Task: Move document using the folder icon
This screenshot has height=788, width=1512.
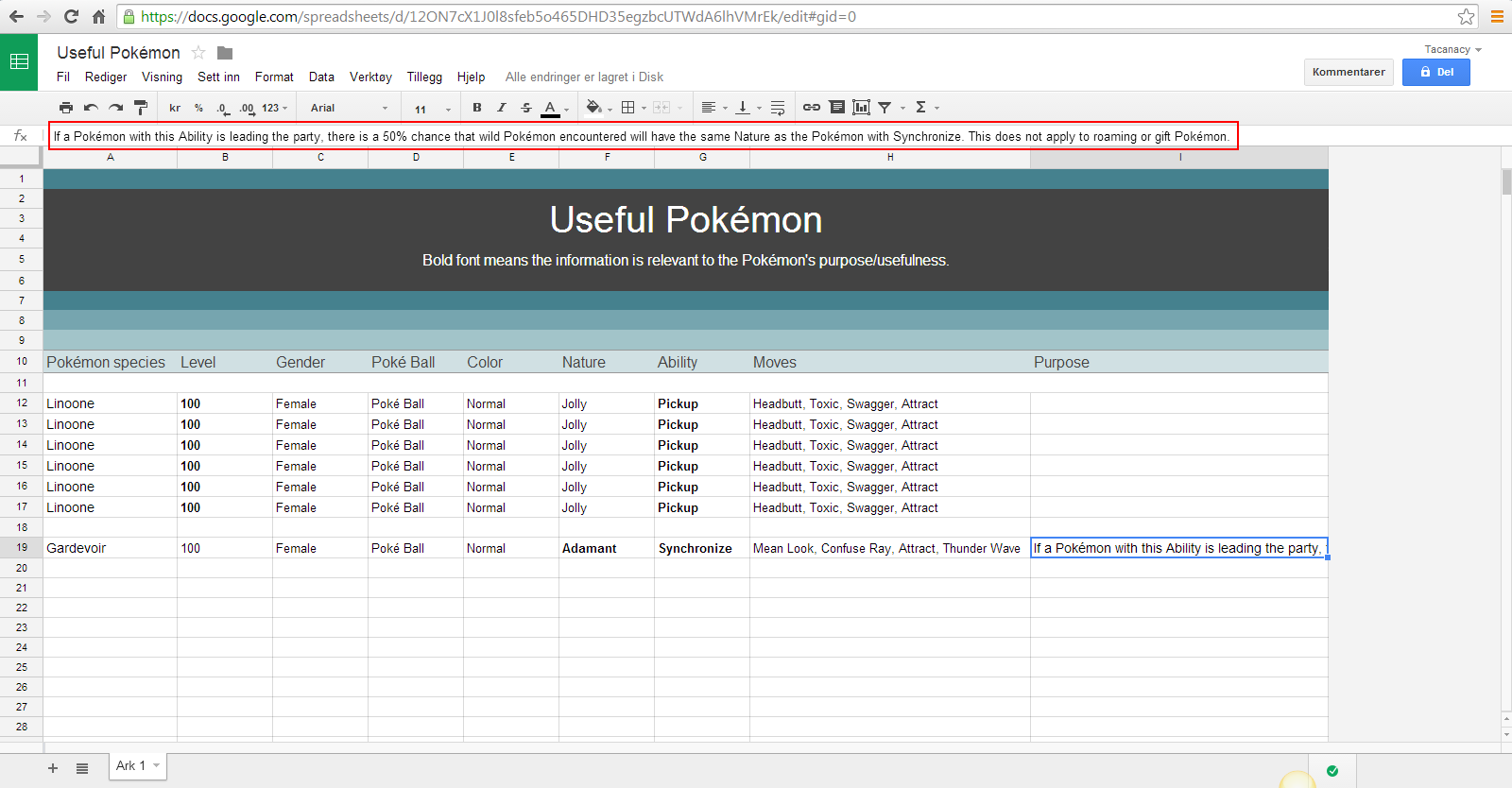Action: [x=225, y=53]
